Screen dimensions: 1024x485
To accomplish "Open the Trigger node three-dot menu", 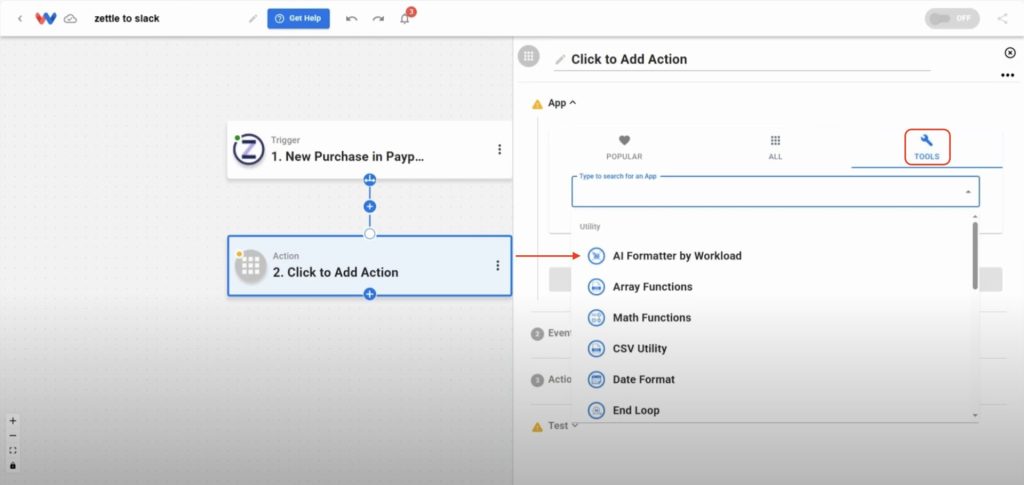I will [x=500, y=149].
